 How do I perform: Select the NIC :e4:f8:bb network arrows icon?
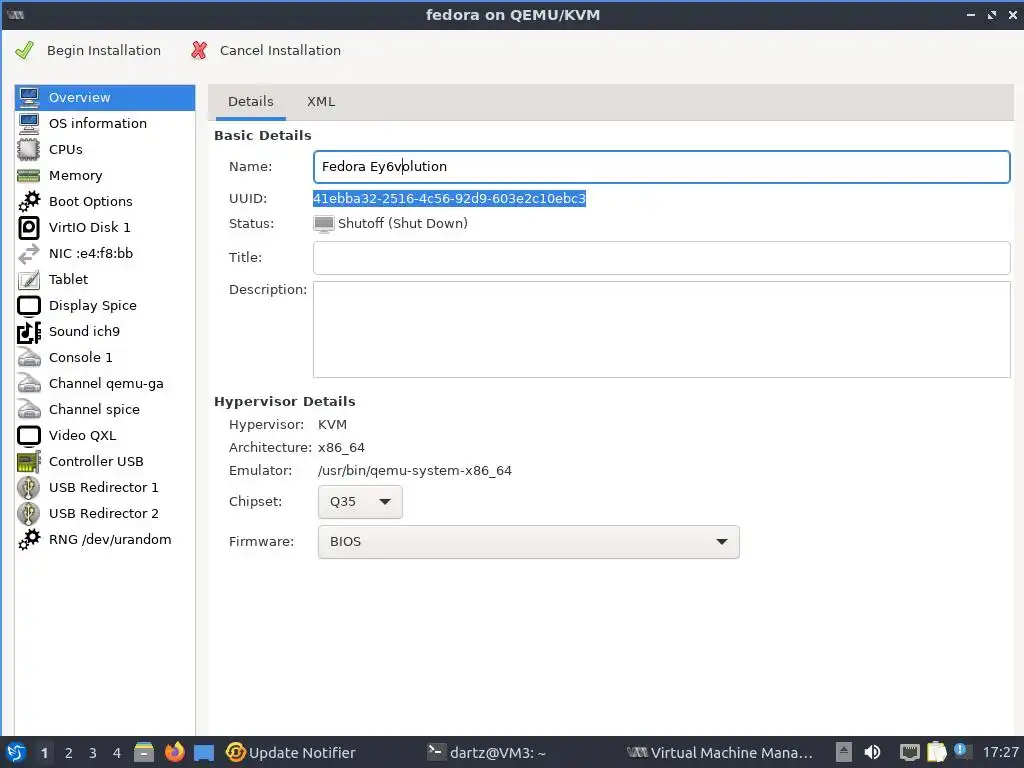click(x=29, y=253)
